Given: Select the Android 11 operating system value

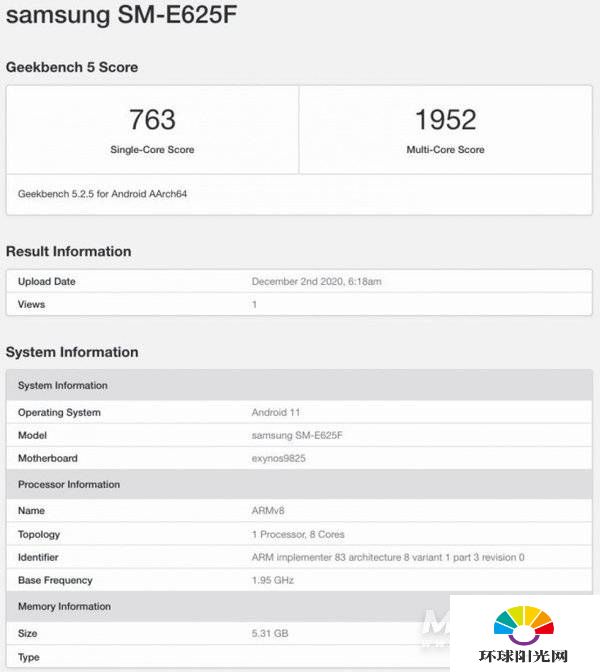Looking at the screenshot, I should (276, 412).
